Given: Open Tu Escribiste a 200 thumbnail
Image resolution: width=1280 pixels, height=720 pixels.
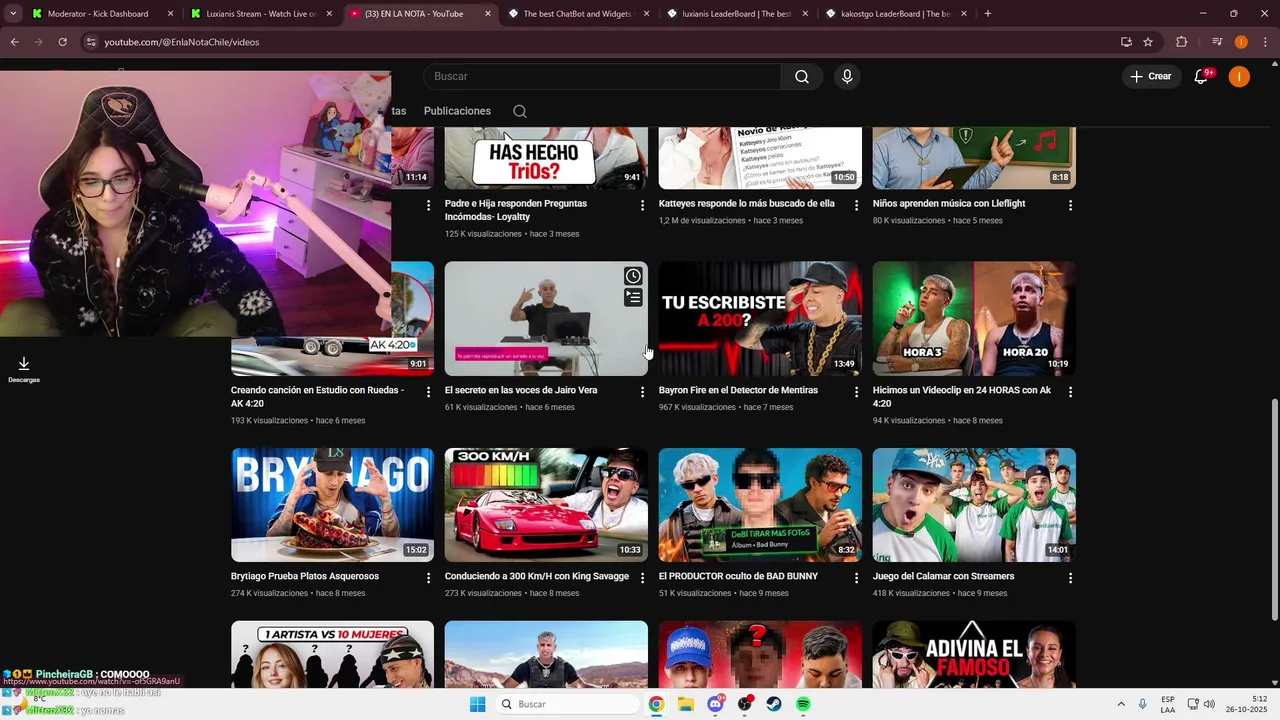Looking at the screenshot, I should (760, 319).
